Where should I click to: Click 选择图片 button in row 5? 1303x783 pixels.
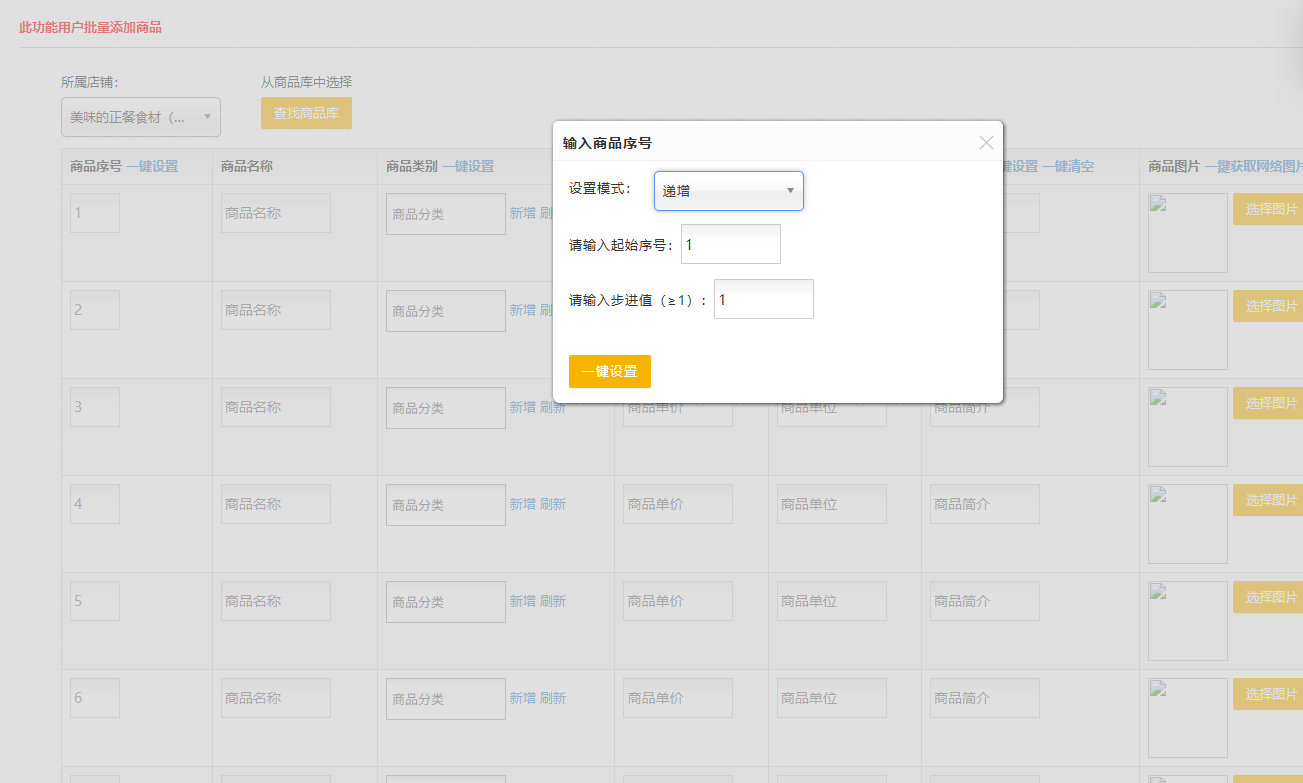point(1268,597)
